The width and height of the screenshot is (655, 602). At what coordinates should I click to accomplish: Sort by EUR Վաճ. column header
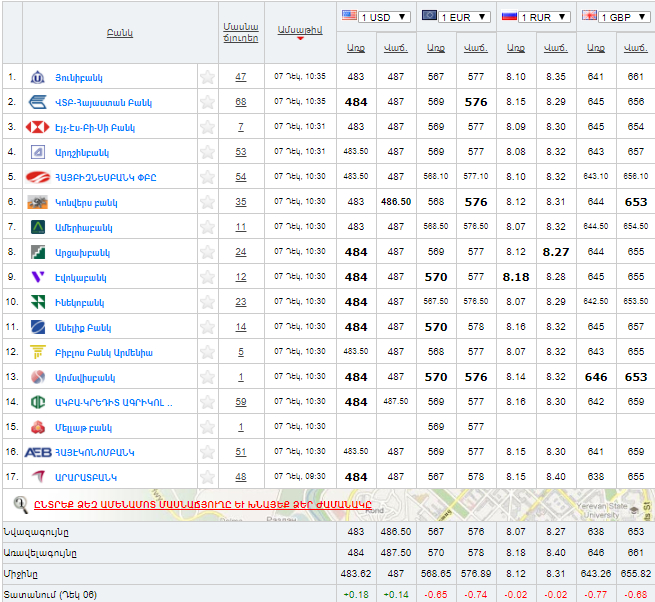click(476, 48)
